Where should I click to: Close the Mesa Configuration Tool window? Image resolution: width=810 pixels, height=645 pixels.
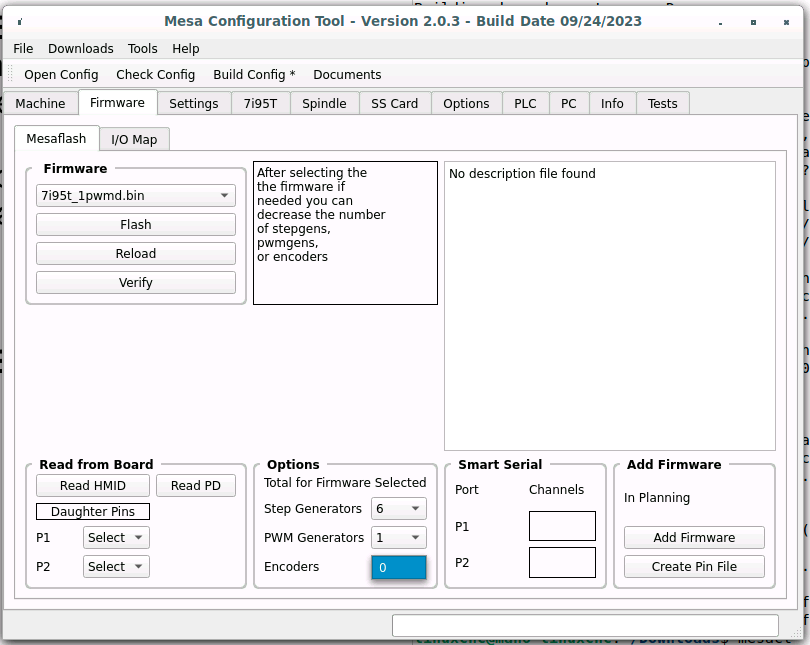pos(786,22)
